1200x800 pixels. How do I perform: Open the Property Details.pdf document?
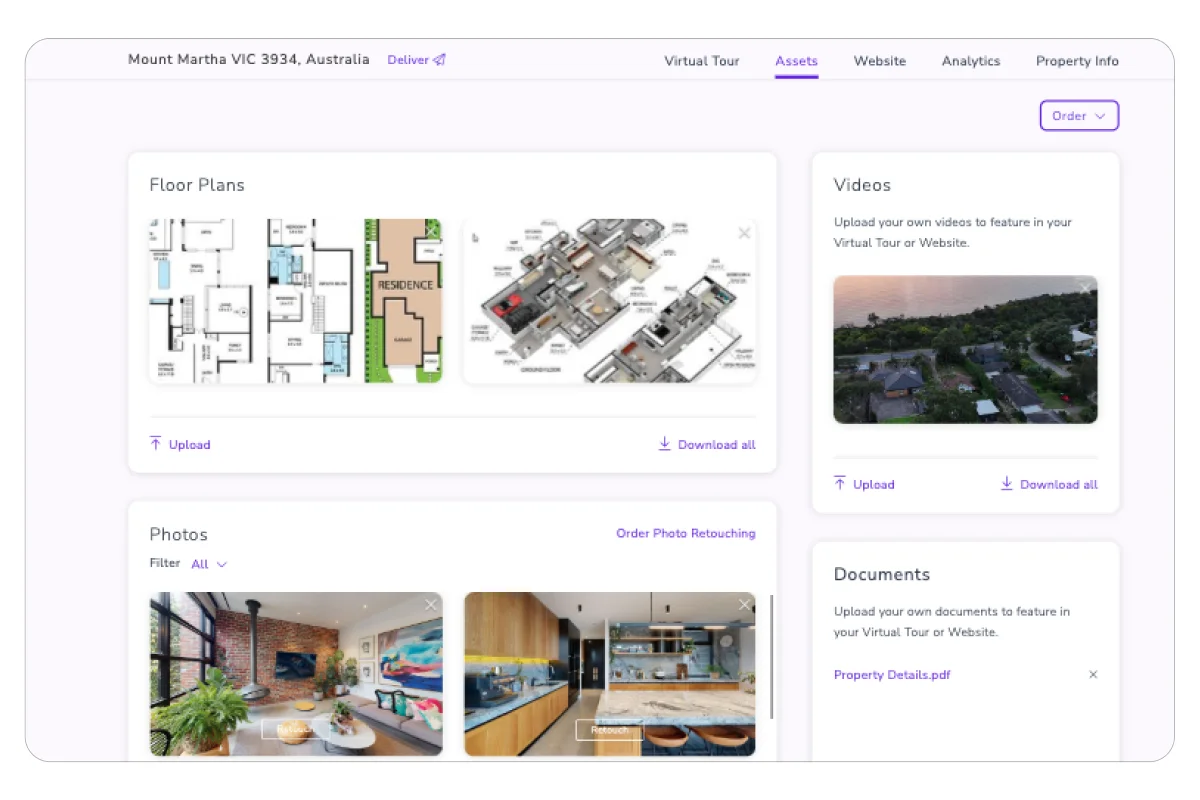892,675
